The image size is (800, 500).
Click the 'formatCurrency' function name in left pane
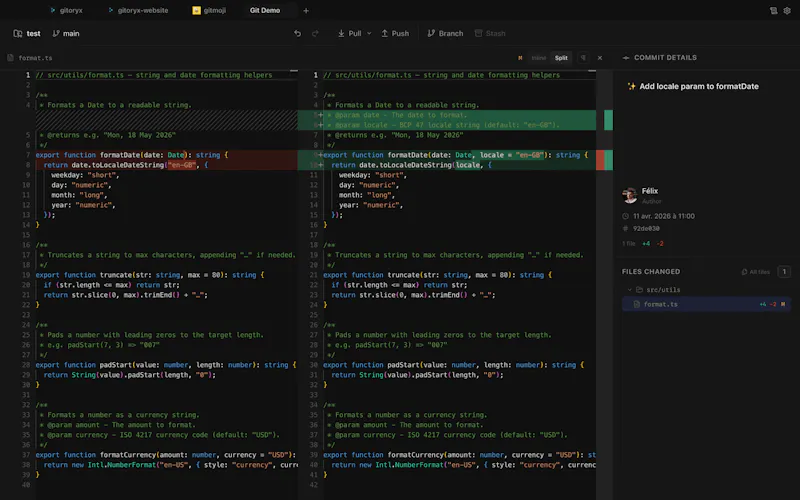coord(128,455)
